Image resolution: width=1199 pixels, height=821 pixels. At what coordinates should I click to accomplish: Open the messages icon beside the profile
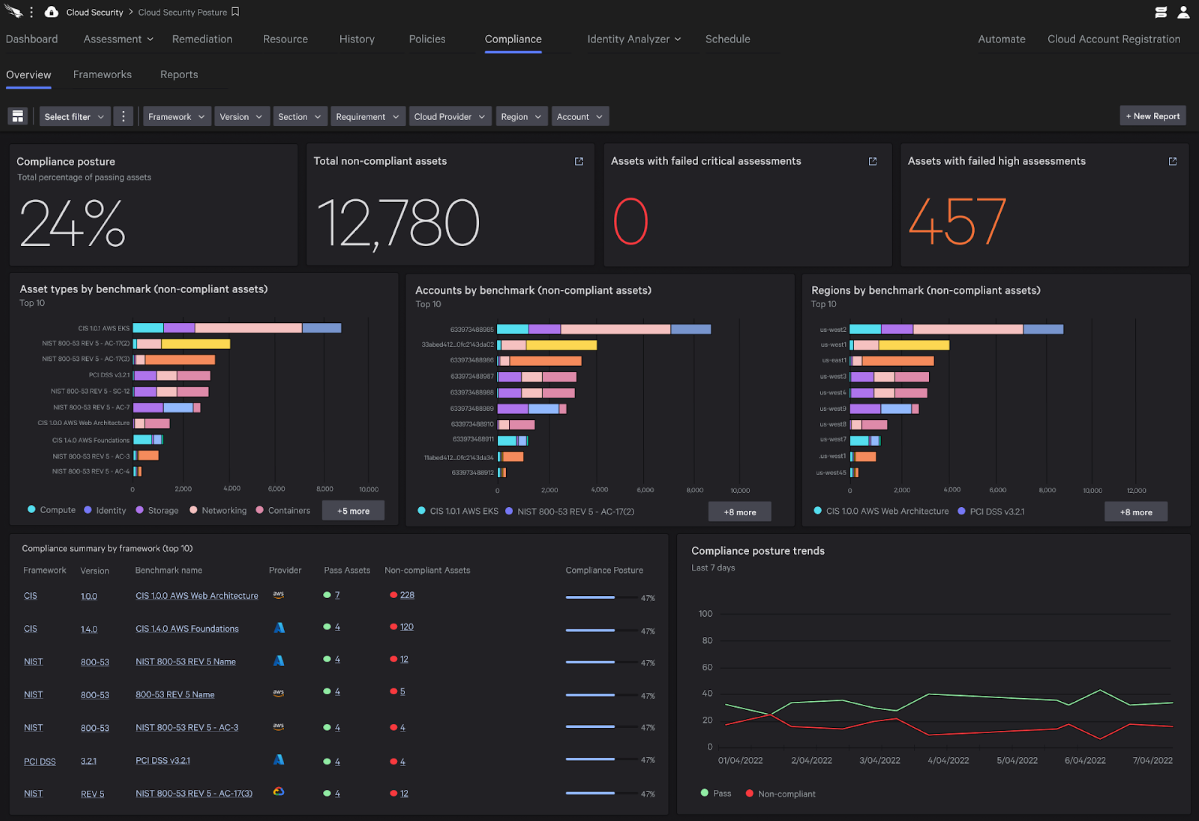1161,12
